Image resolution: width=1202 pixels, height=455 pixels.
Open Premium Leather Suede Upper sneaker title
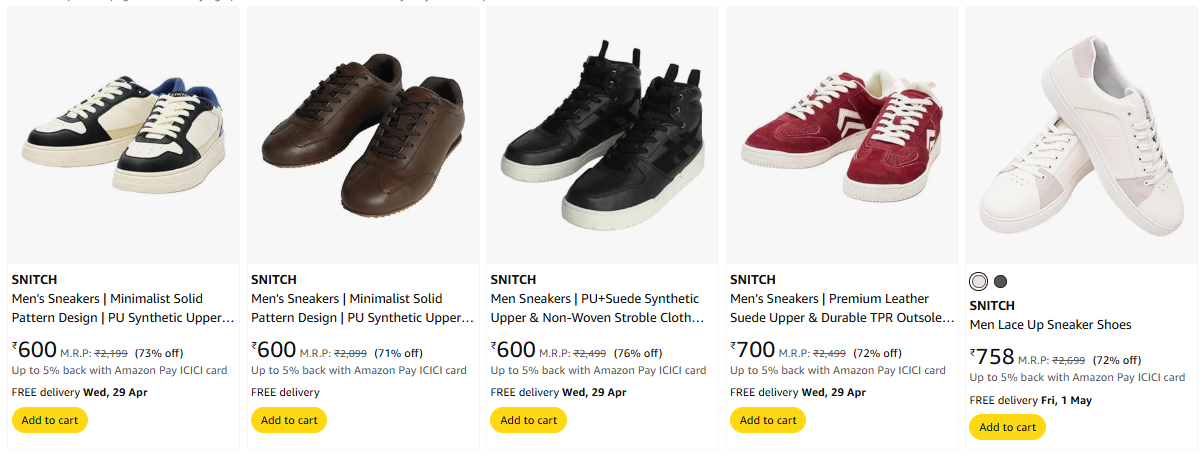842,308
